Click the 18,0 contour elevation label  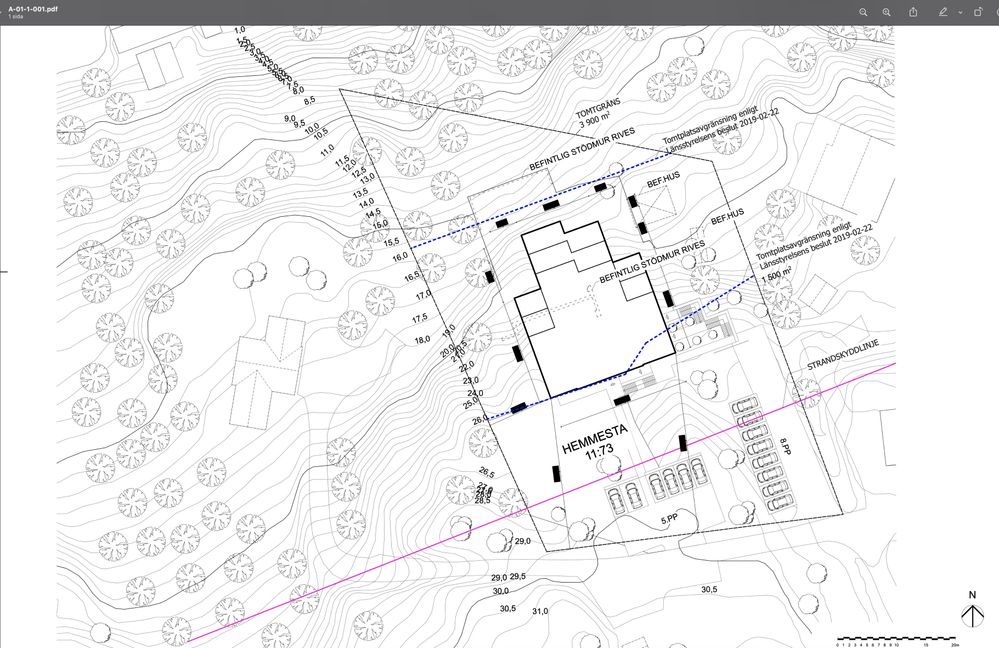(x=422, y=340)
